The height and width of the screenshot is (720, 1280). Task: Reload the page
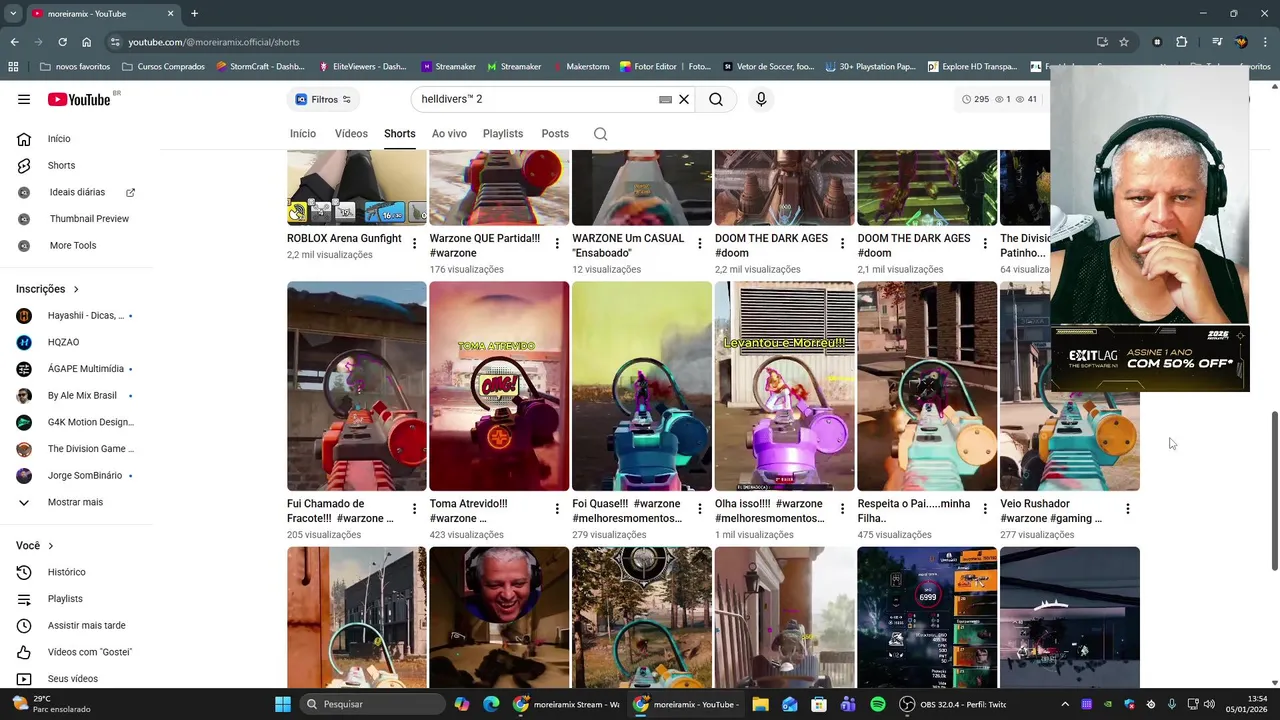pos(62,42)
